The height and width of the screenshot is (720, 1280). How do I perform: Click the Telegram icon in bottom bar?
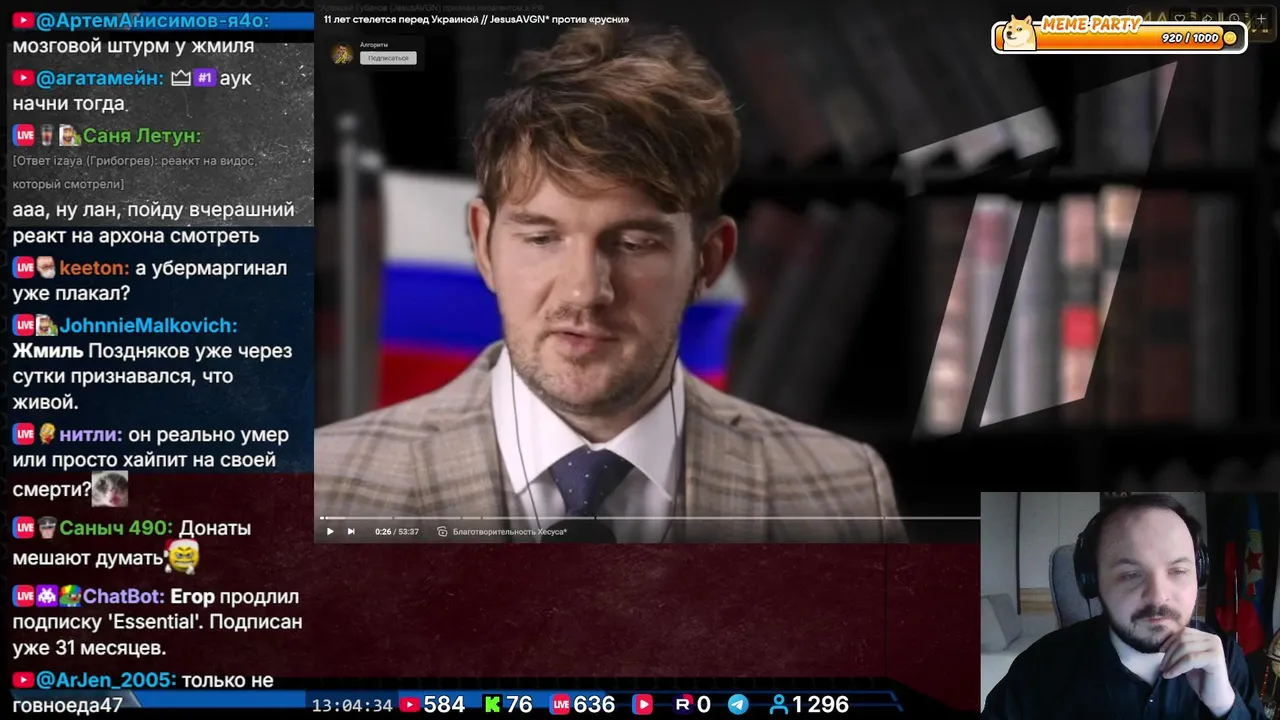[738, 705]
